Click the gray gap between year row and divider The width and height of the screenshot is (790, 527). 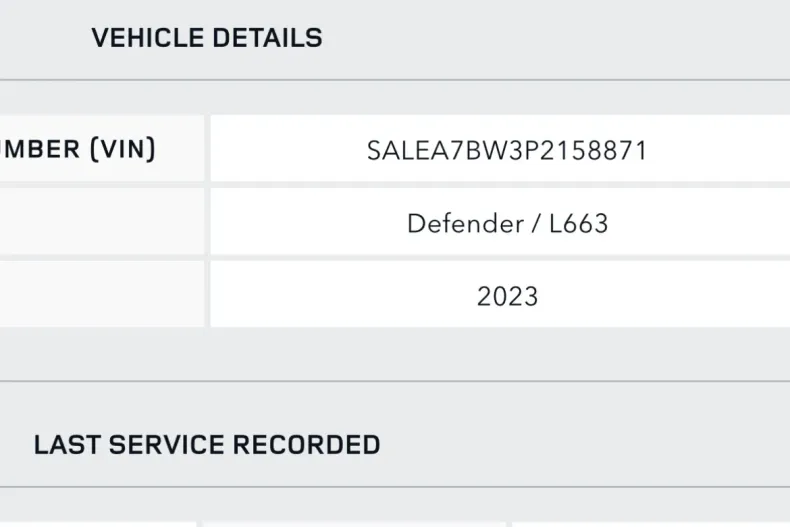click(x=395, y=354)
